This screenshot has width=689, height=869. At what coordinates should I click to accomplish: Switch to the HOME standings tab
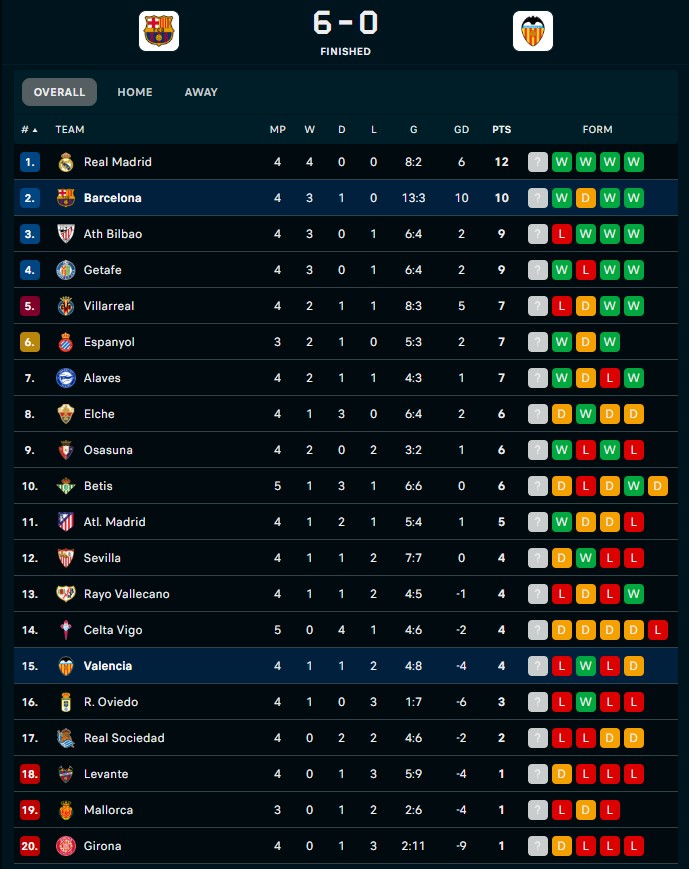point(135,92)
